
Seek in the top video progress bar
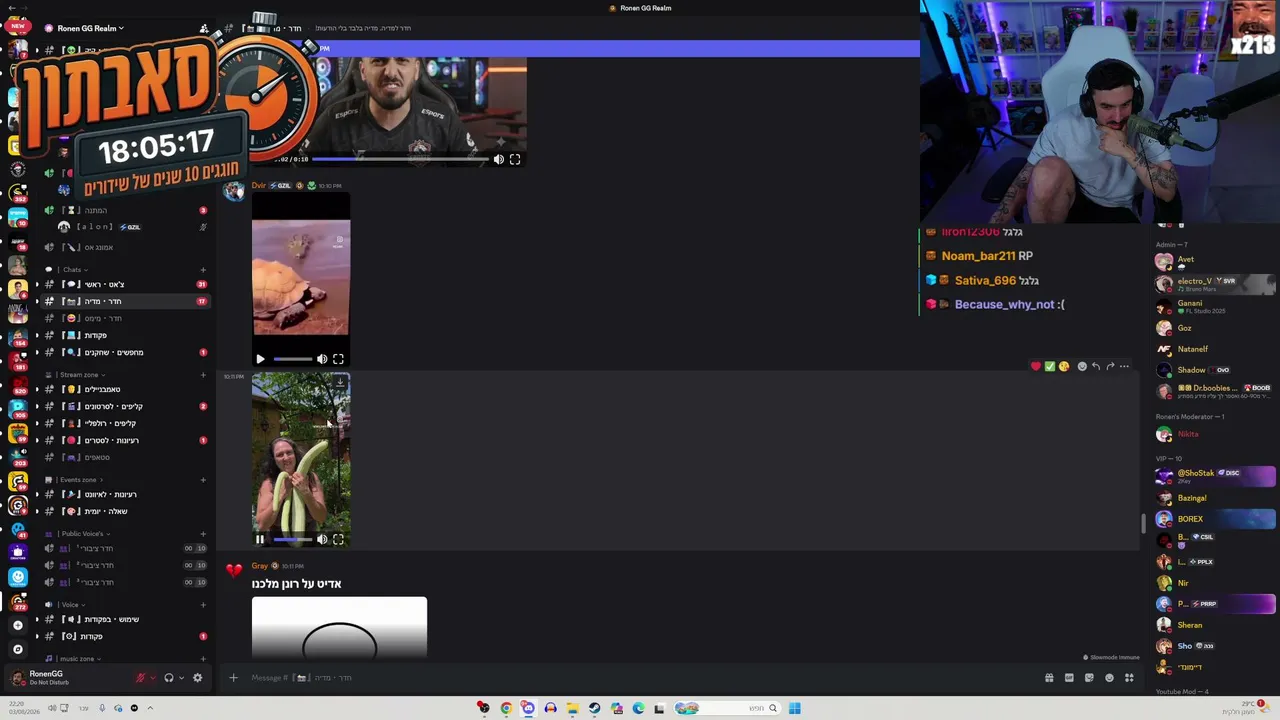400,159
